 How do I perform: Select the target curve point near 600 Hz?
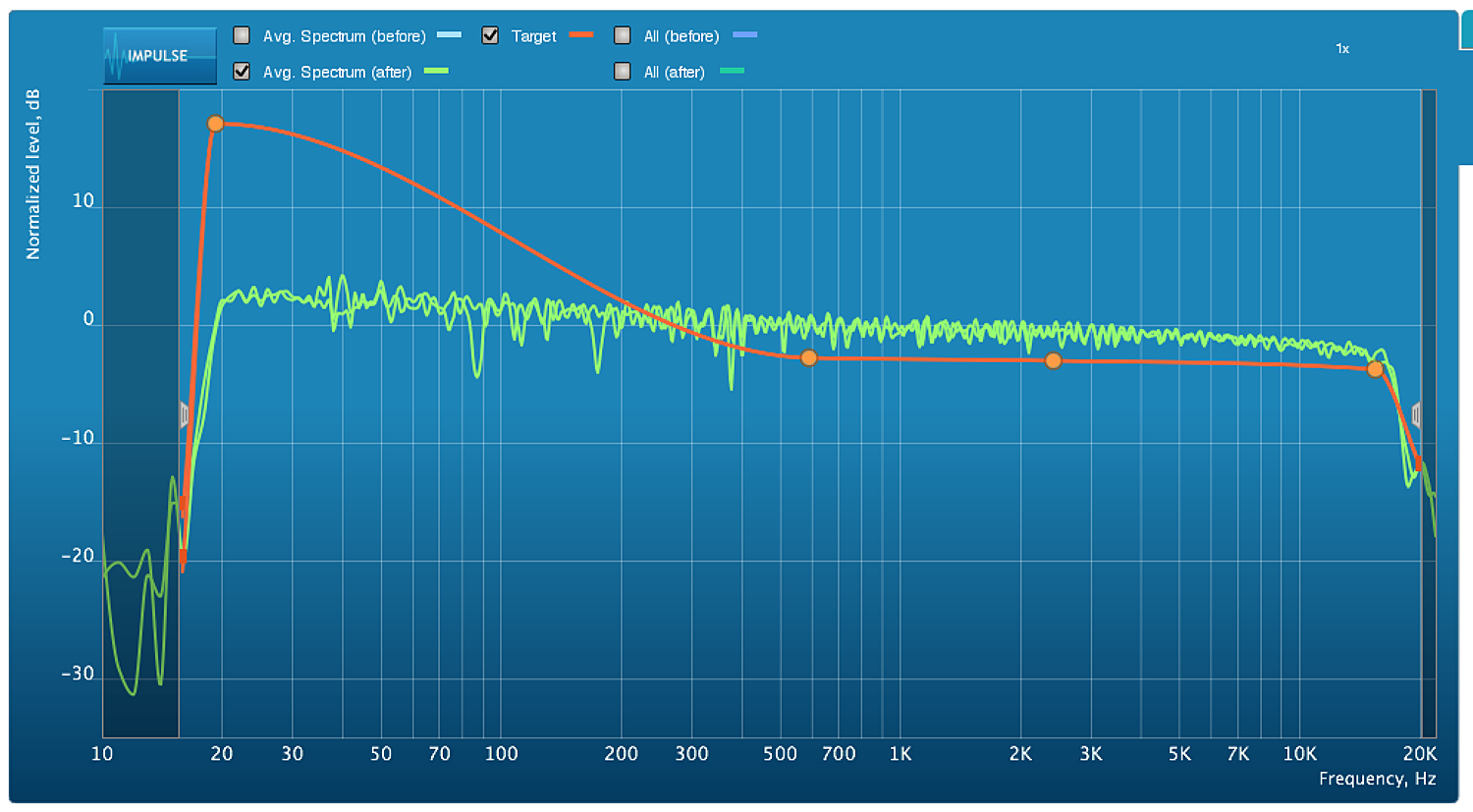click(x=808, y=358)
